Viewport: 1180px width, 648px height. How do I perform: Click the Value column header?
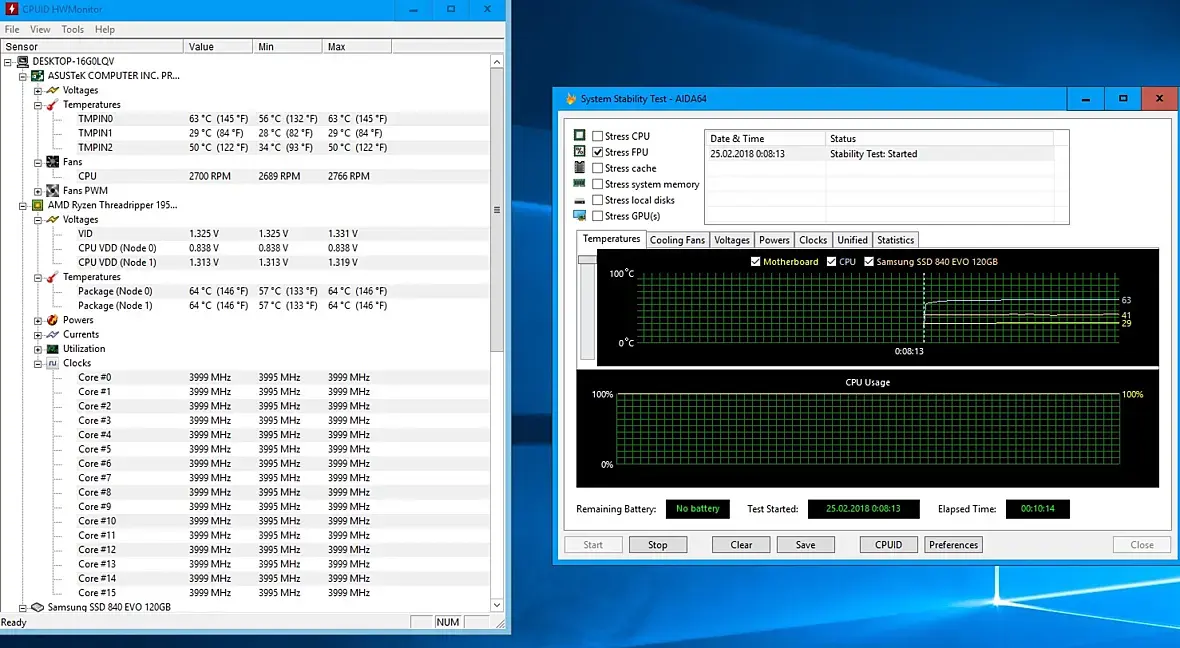(x=218, y=47)
